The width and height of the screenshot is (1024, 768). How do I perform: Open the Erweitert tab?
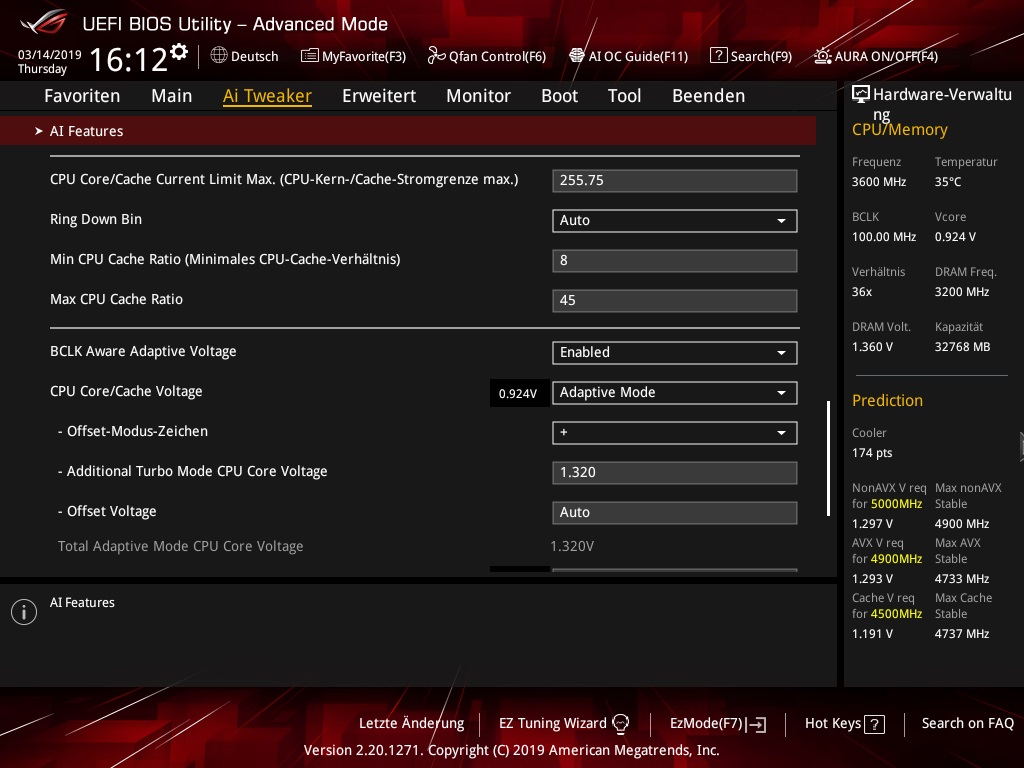[x=379, y=96]
